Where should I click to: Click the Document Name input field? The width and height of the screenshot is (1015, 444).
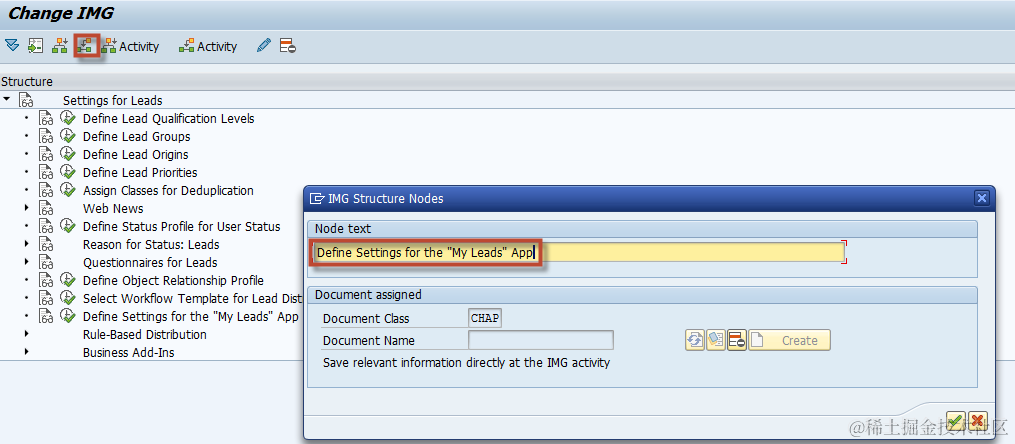(541, 340)
